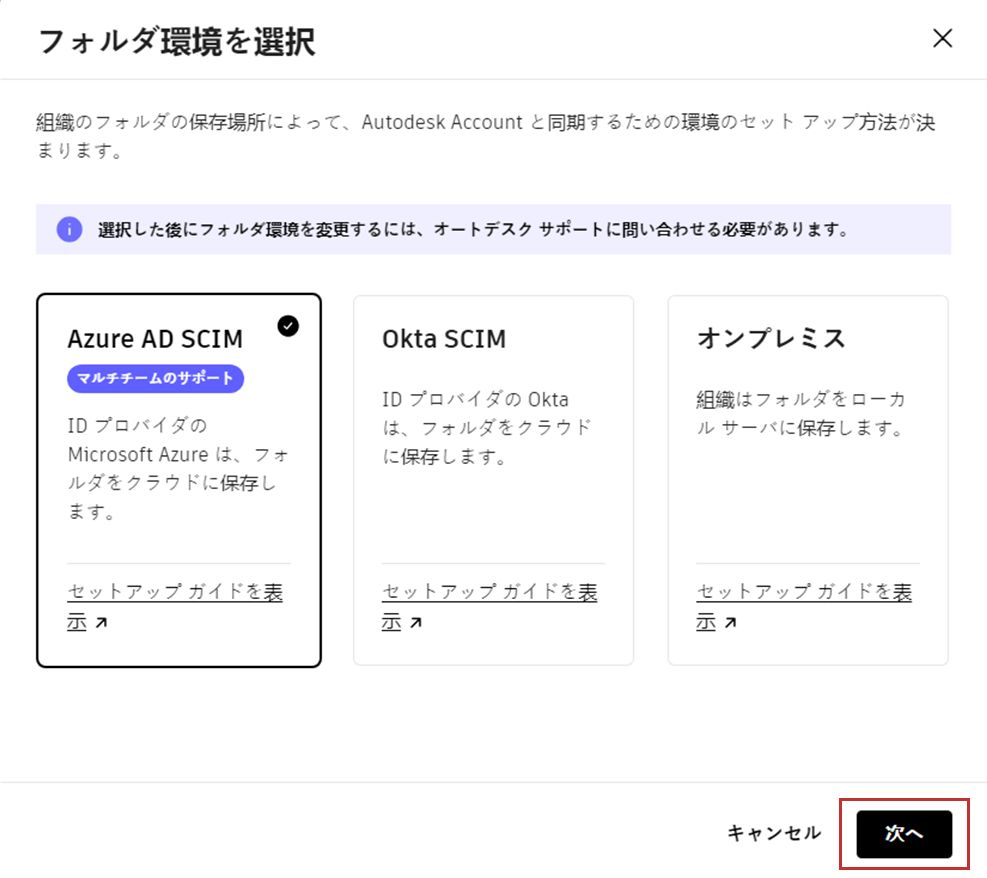Click the 次へ button

[x=903, y=833]
